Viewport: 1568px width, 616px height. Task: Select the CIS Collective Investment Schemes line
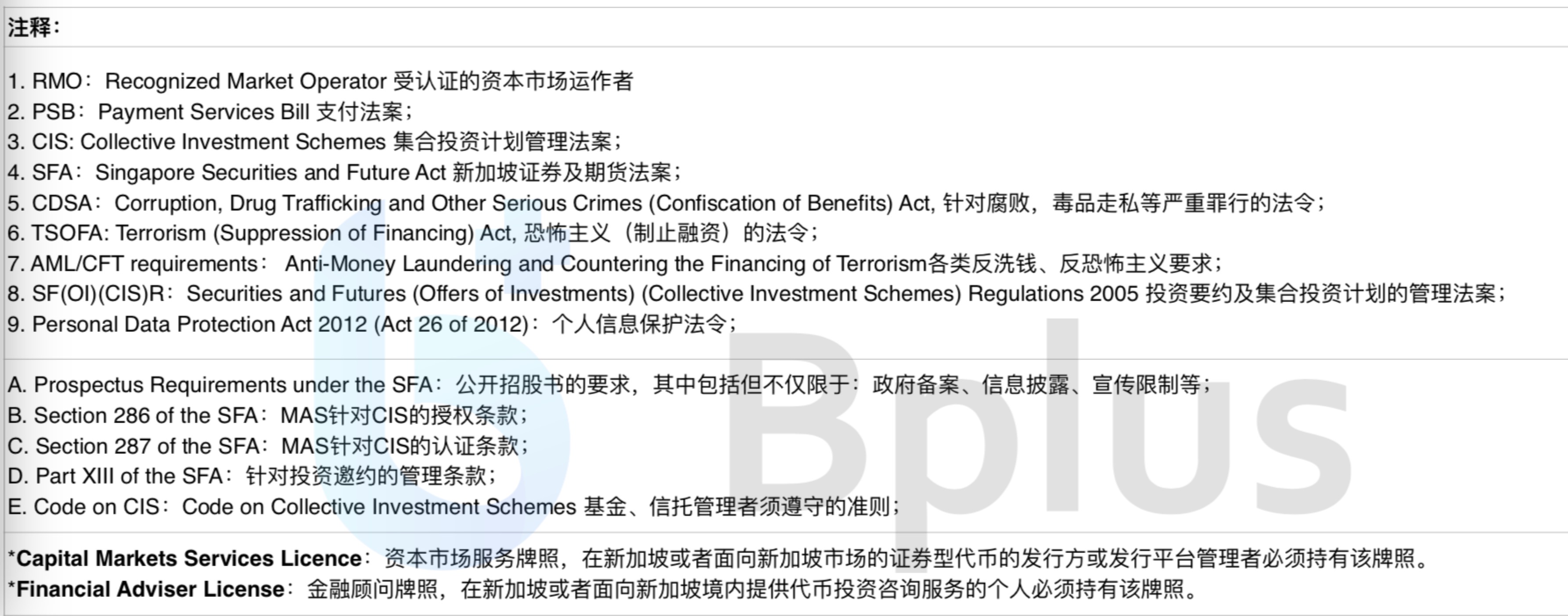coord(315,142)
